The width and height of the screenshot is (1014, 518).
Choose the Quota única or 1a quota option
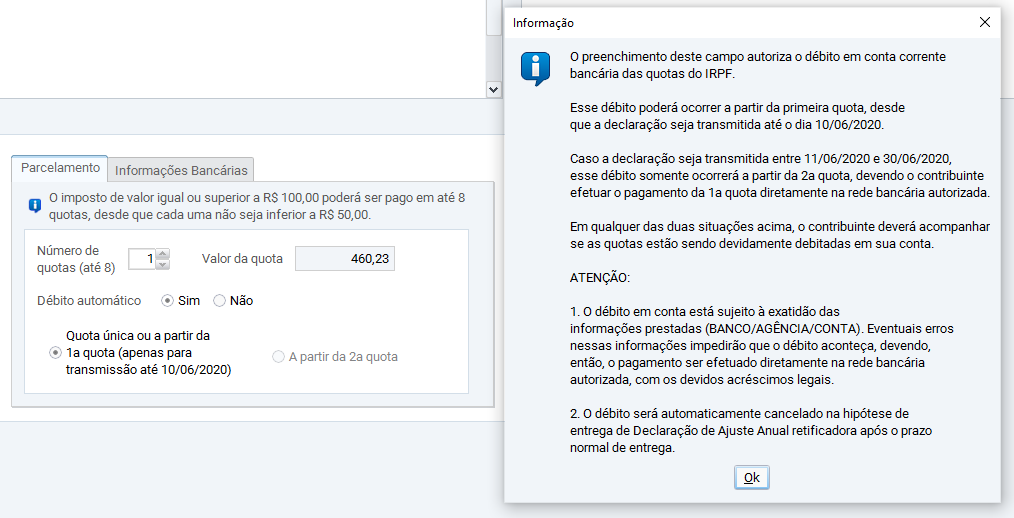coord(55,353)
